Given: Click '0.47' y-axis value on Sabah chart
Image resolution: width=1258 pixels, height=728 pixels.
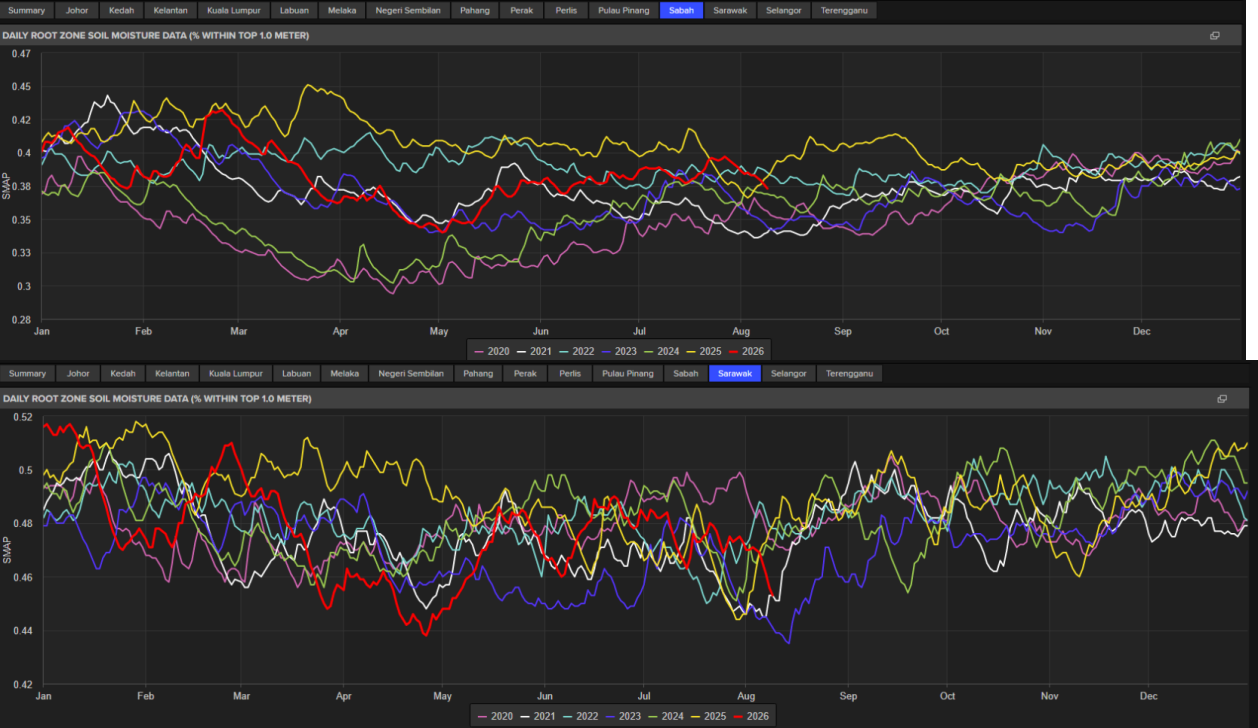Looking at the screenshot, I should 21,54.
